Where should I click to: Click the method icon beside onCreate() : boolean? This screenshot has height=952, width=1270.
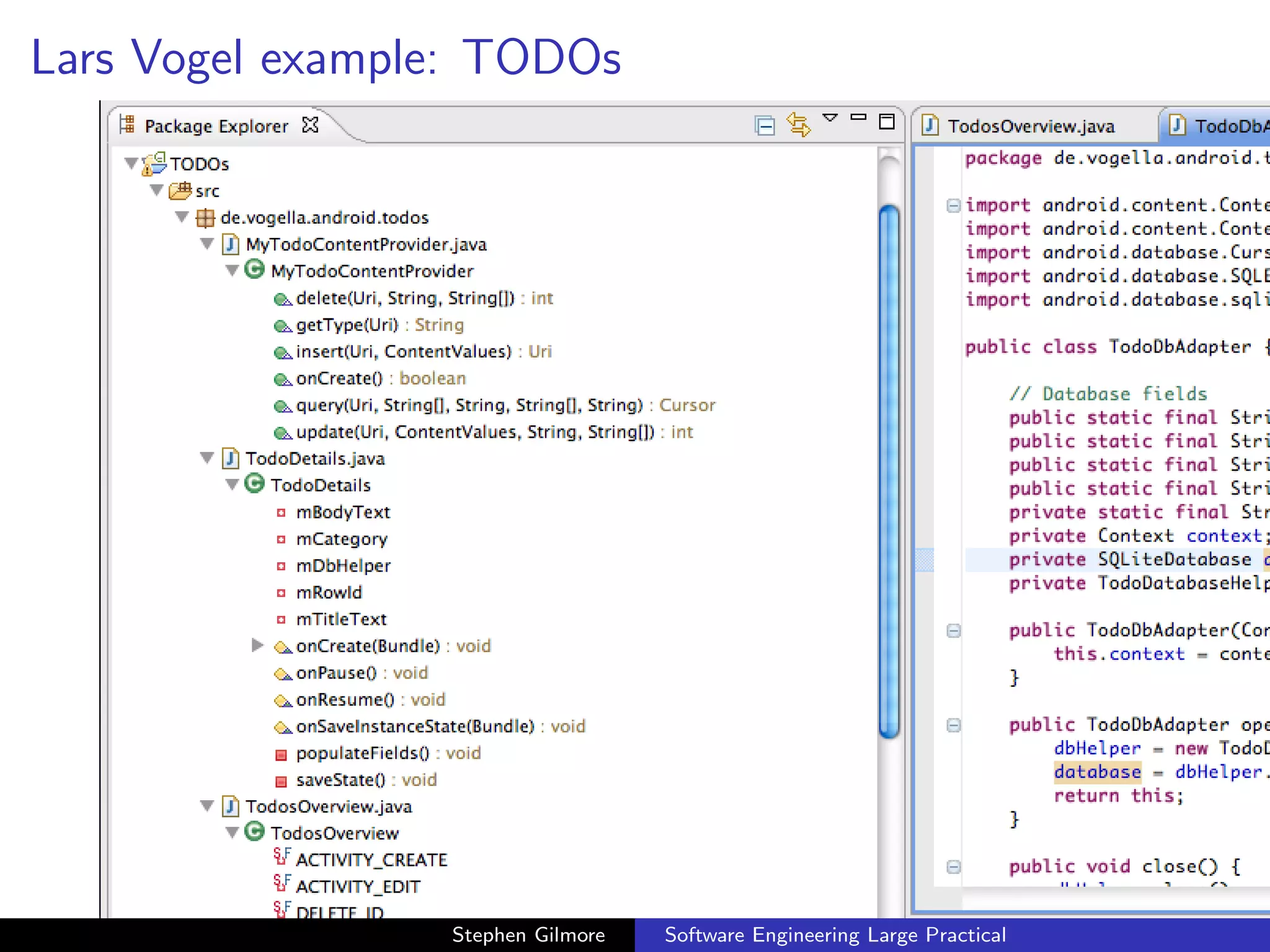pyautogui.click(x=283, y=380)
